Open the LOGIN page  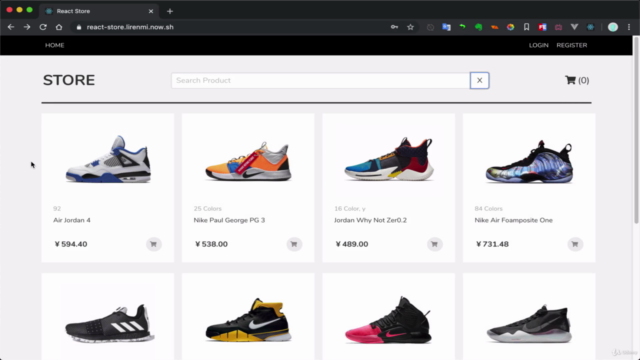pyautogui.click(x=538, y=45)
